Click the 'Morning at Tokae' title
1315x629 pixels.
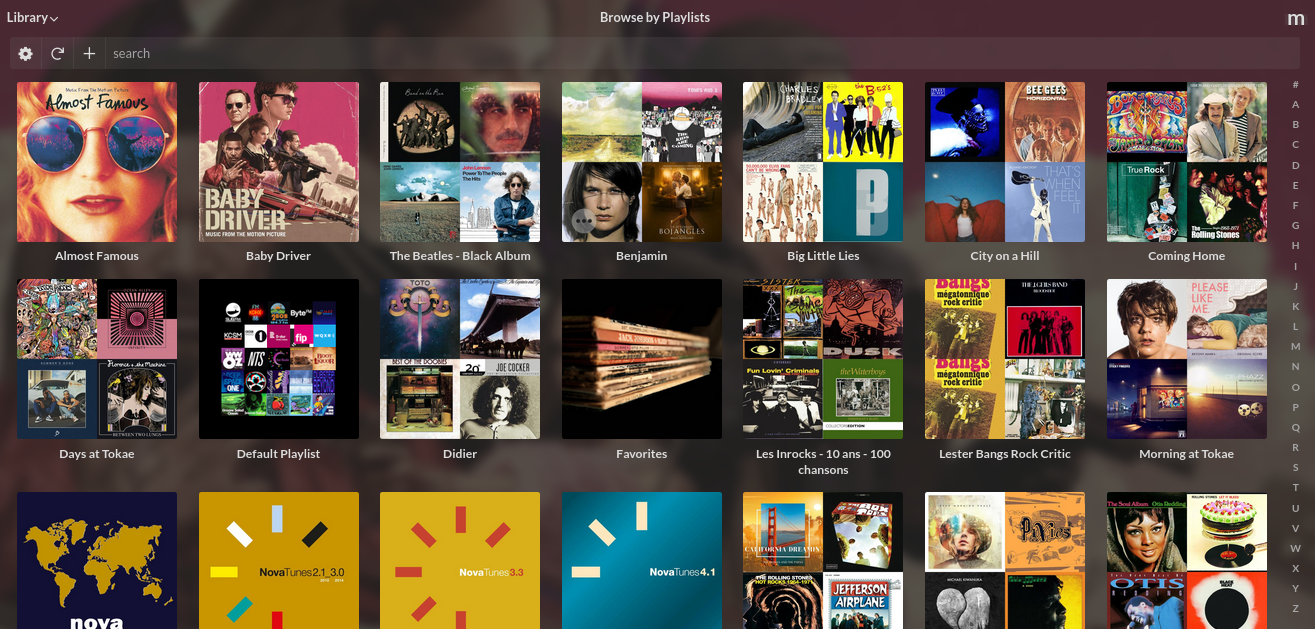(x=1187, y=454)
